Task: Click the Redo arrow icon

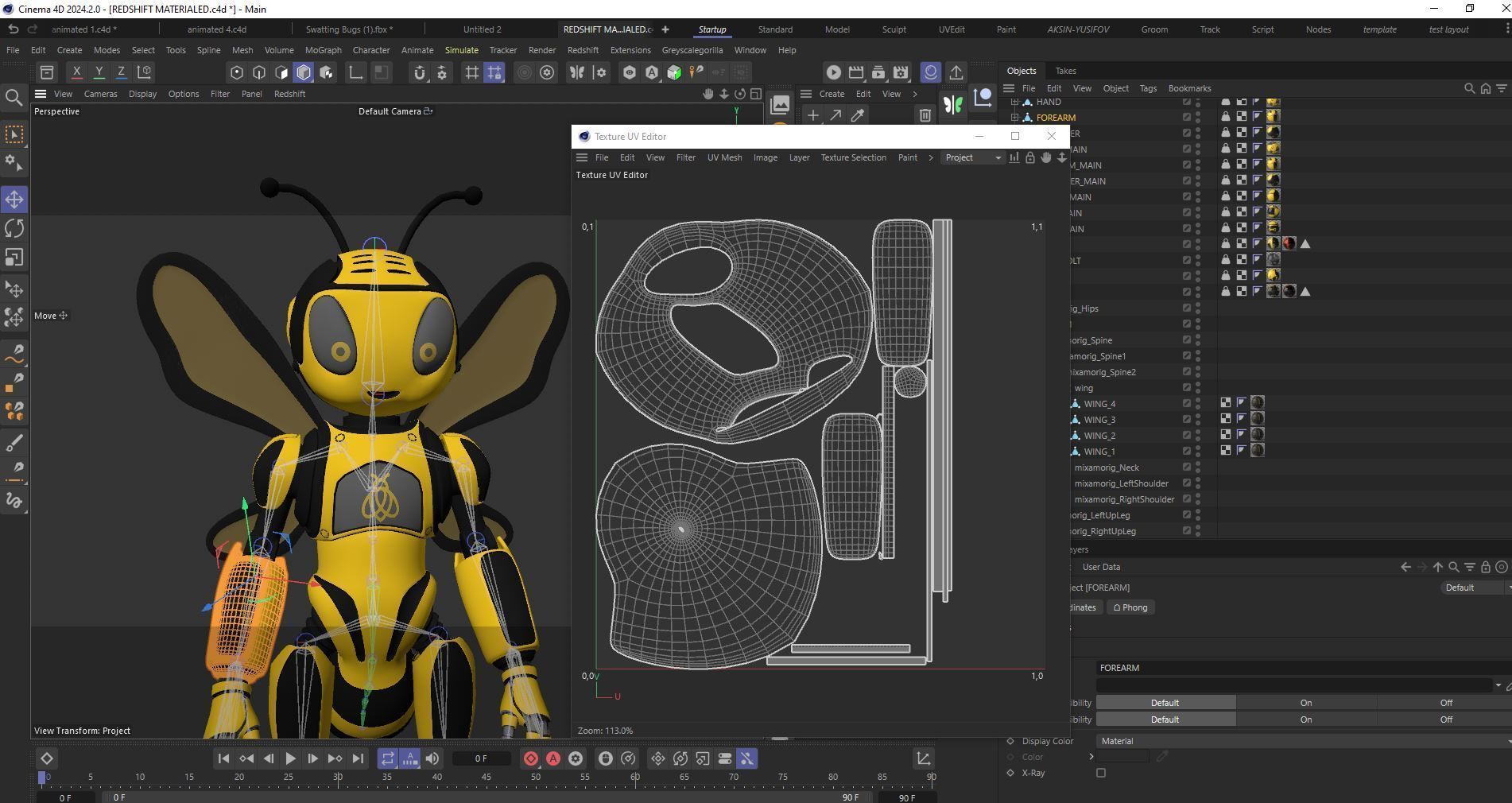Action: coord(33,29)
